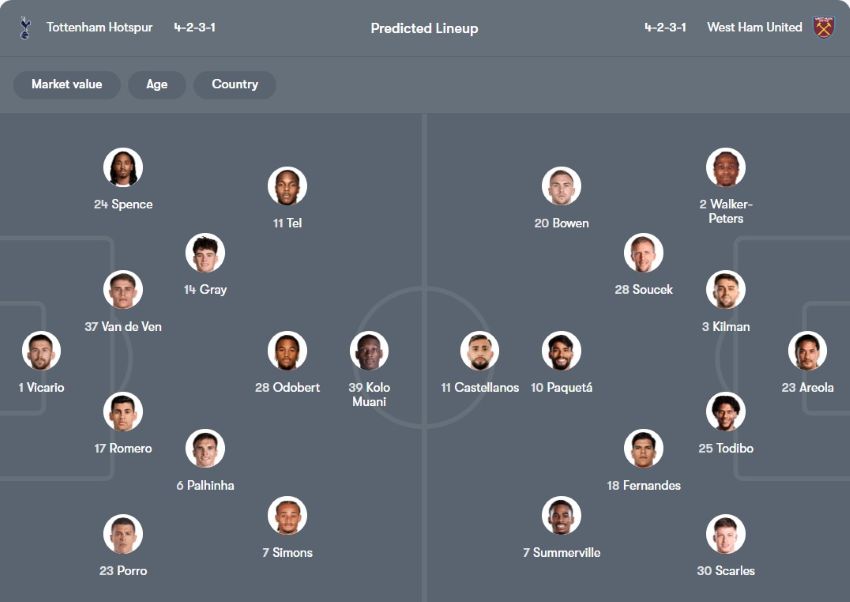The image size is (850, 602).
Task: Toggle the Age filter chip
Action: pos(157,85)
